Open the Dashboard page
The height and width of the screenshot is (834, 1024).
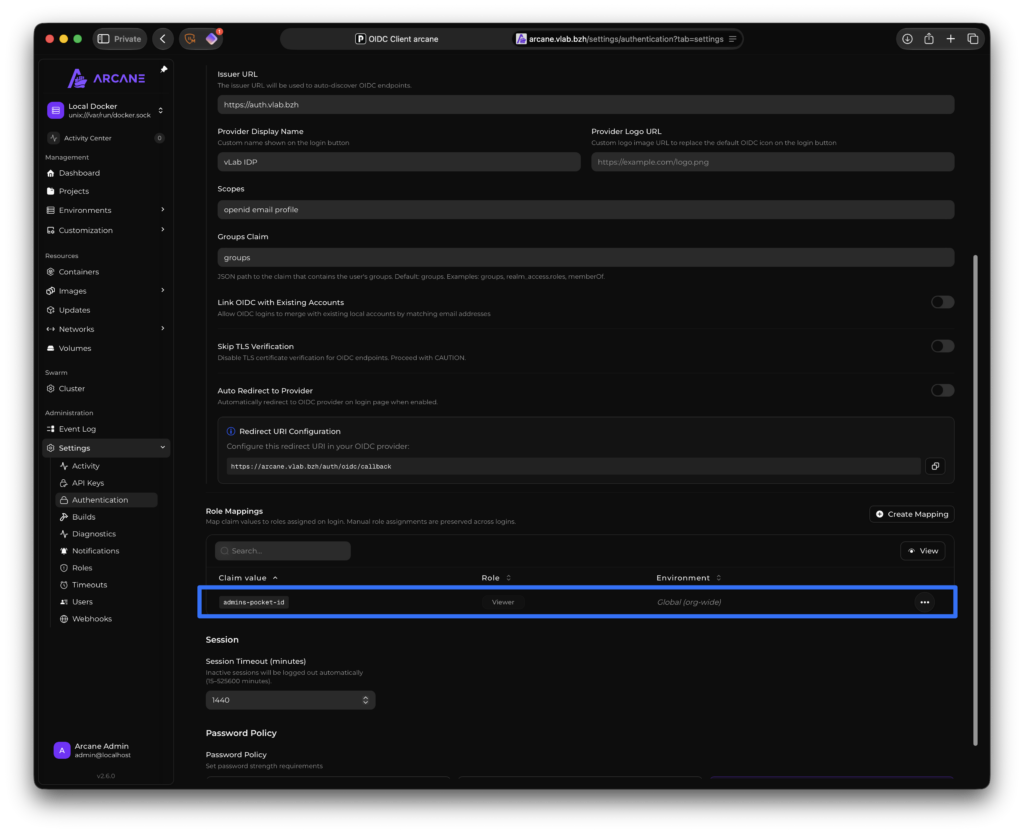coord(79,173)
